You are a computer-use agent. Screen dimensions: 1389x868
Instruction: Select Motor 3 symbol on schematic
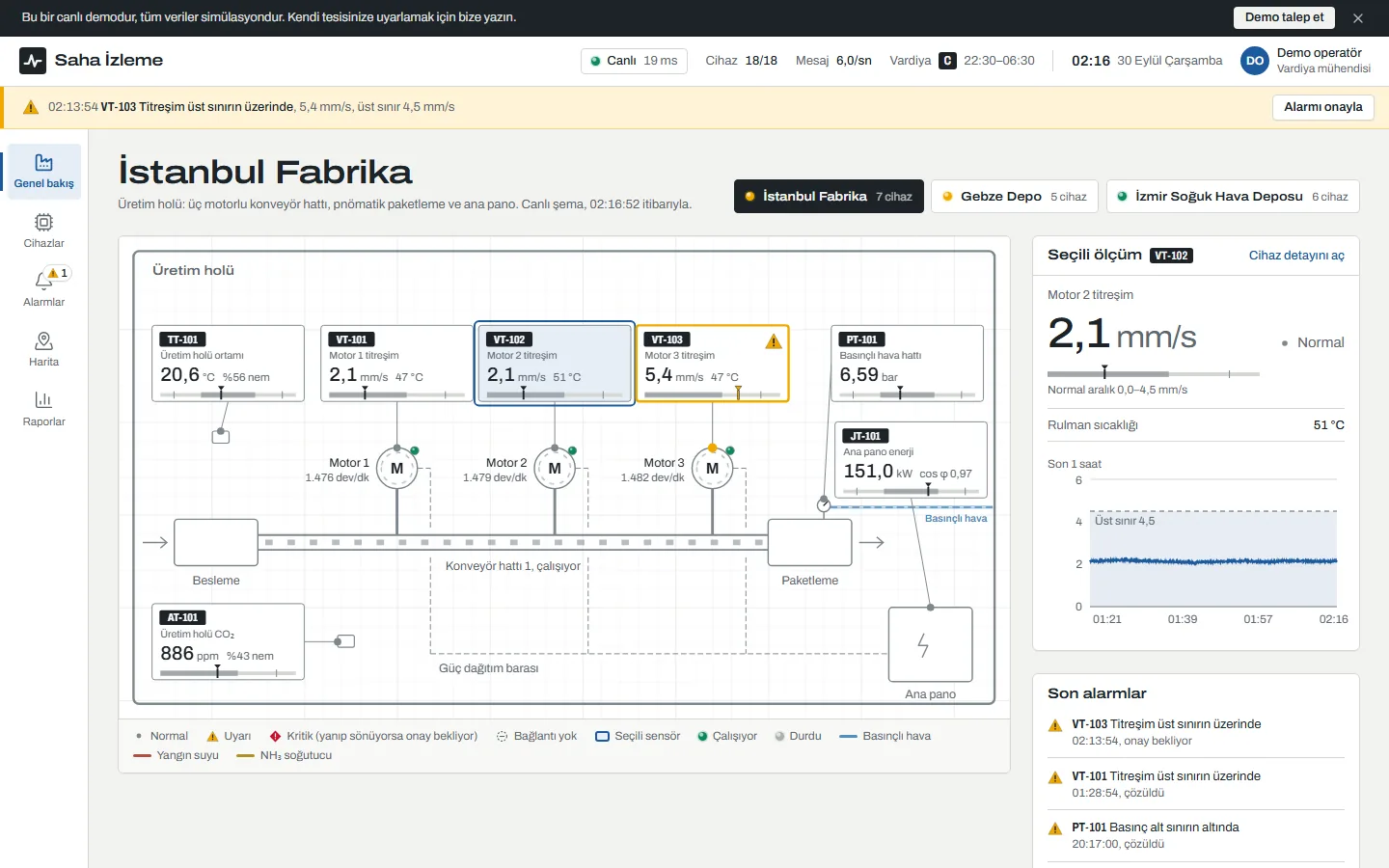click(713, 469)
